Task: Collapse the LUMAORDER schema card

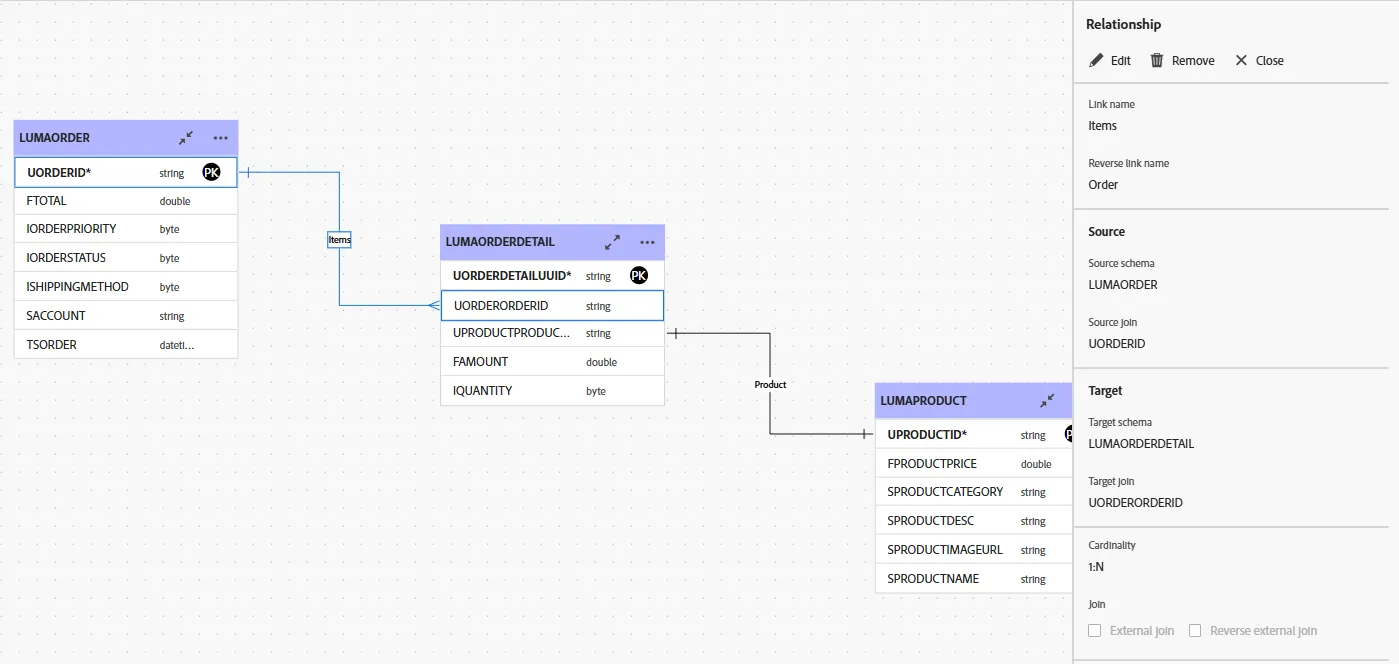Action: point(186,138)
